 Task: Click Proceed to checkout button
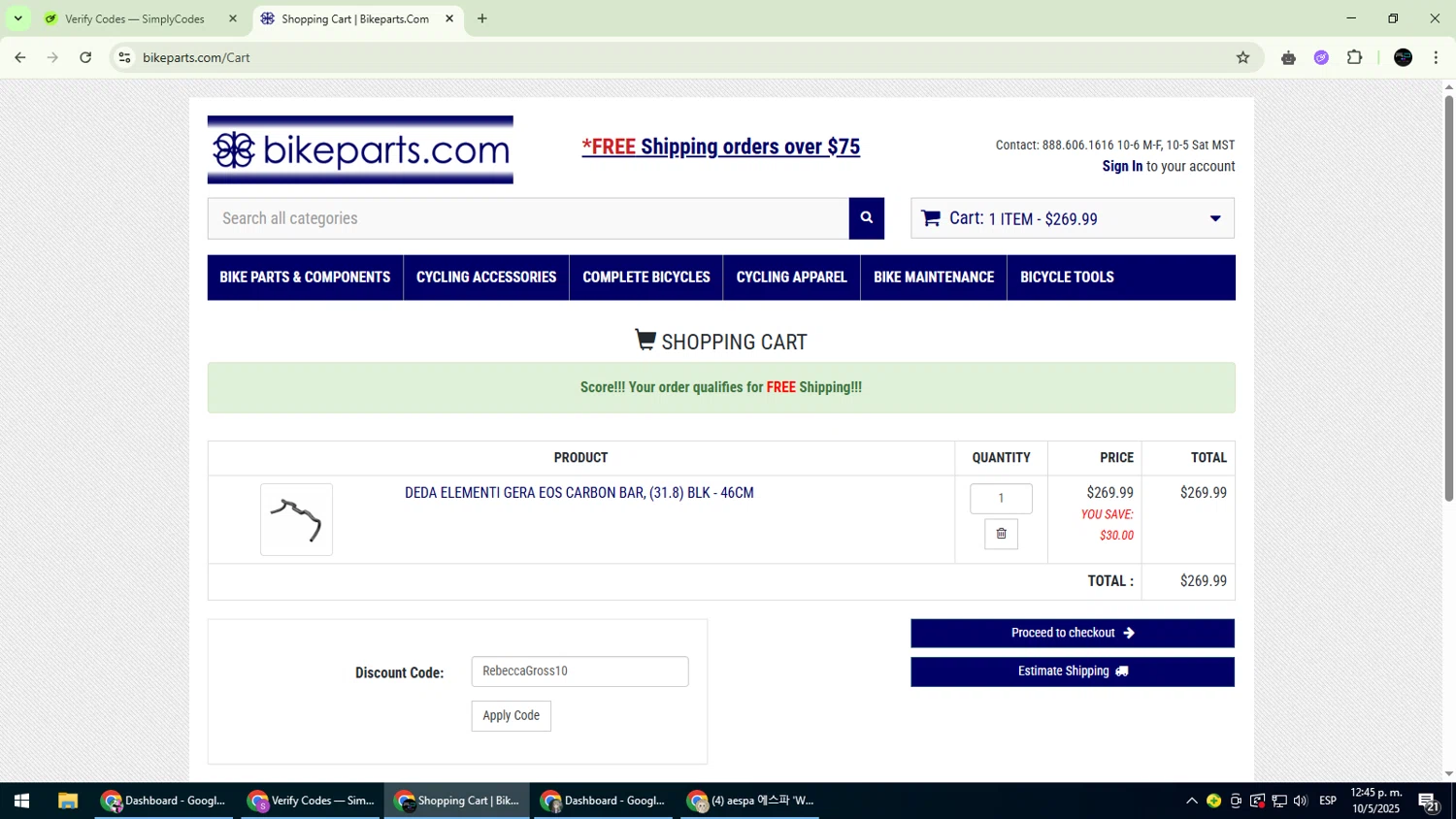1073,633
